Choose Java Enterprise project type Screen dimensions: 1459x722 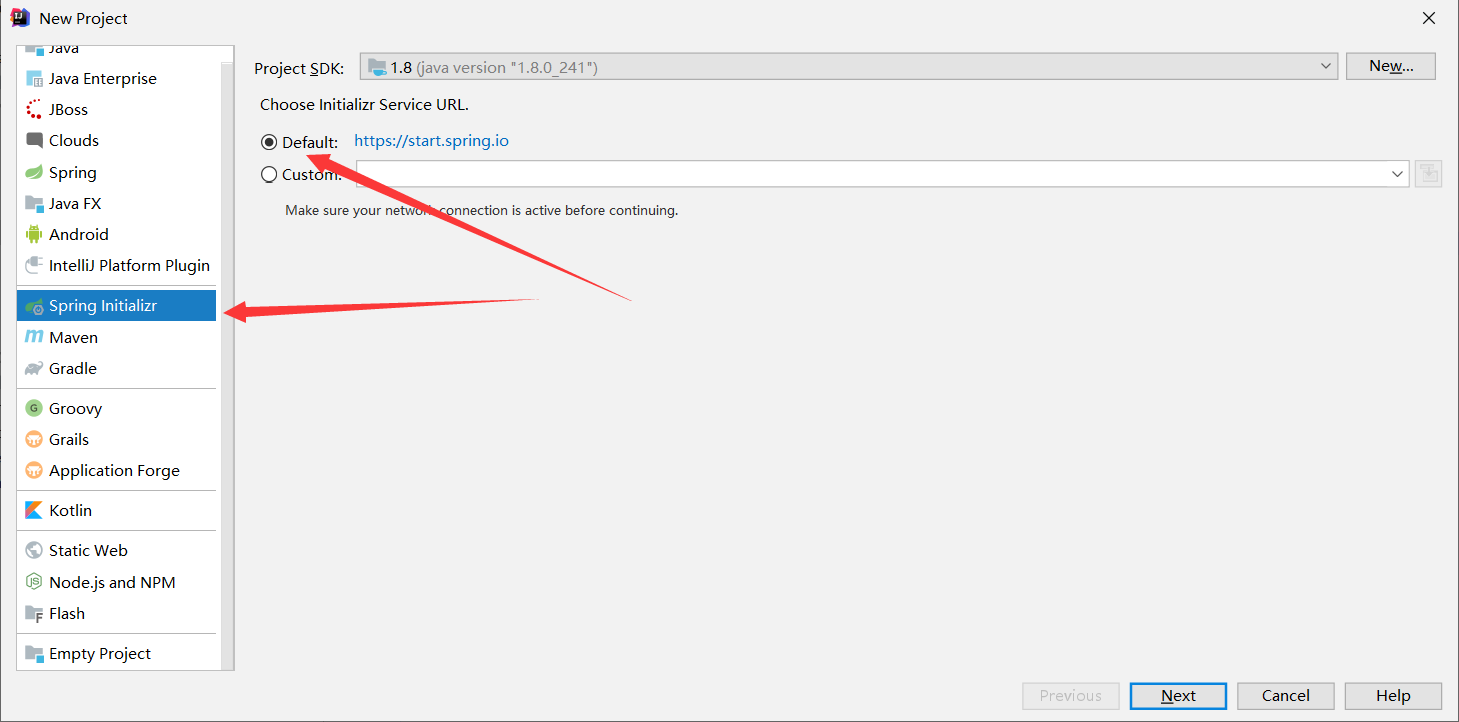click(x=116, y=79)
